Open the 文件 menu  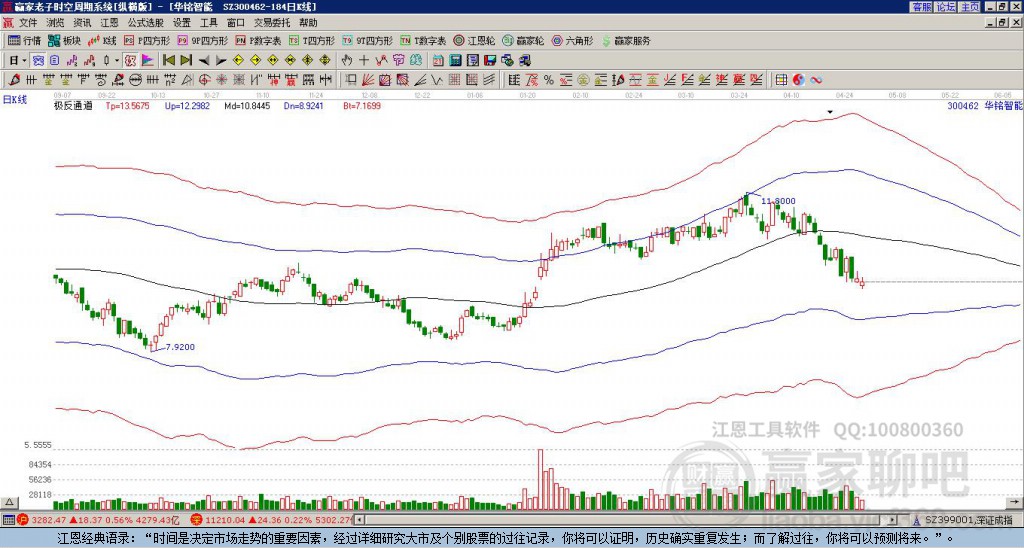pyautogui.click(x=28, y=23)
